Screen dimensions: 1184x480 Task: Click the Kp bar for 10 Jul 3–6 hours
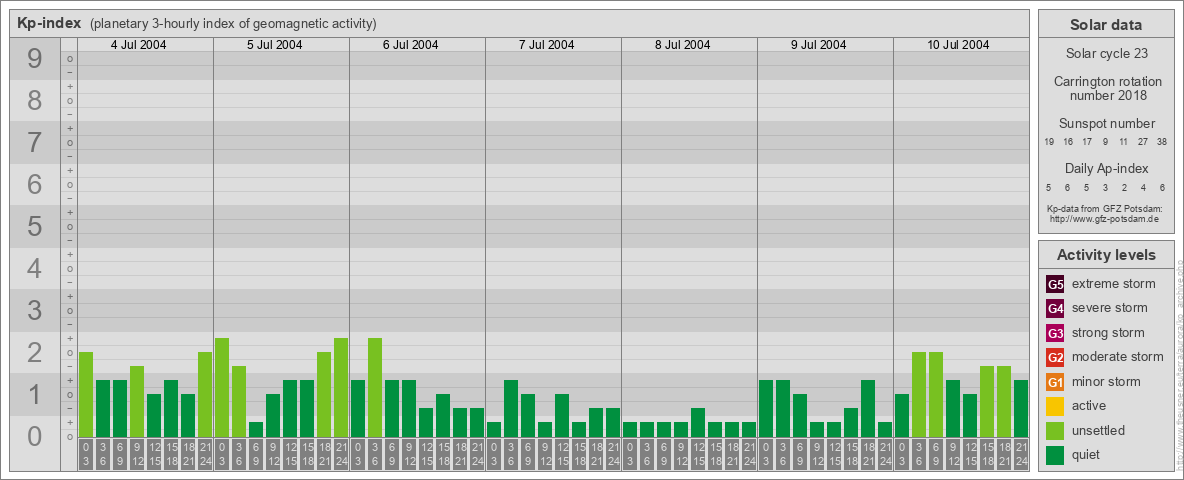[919, 394]
